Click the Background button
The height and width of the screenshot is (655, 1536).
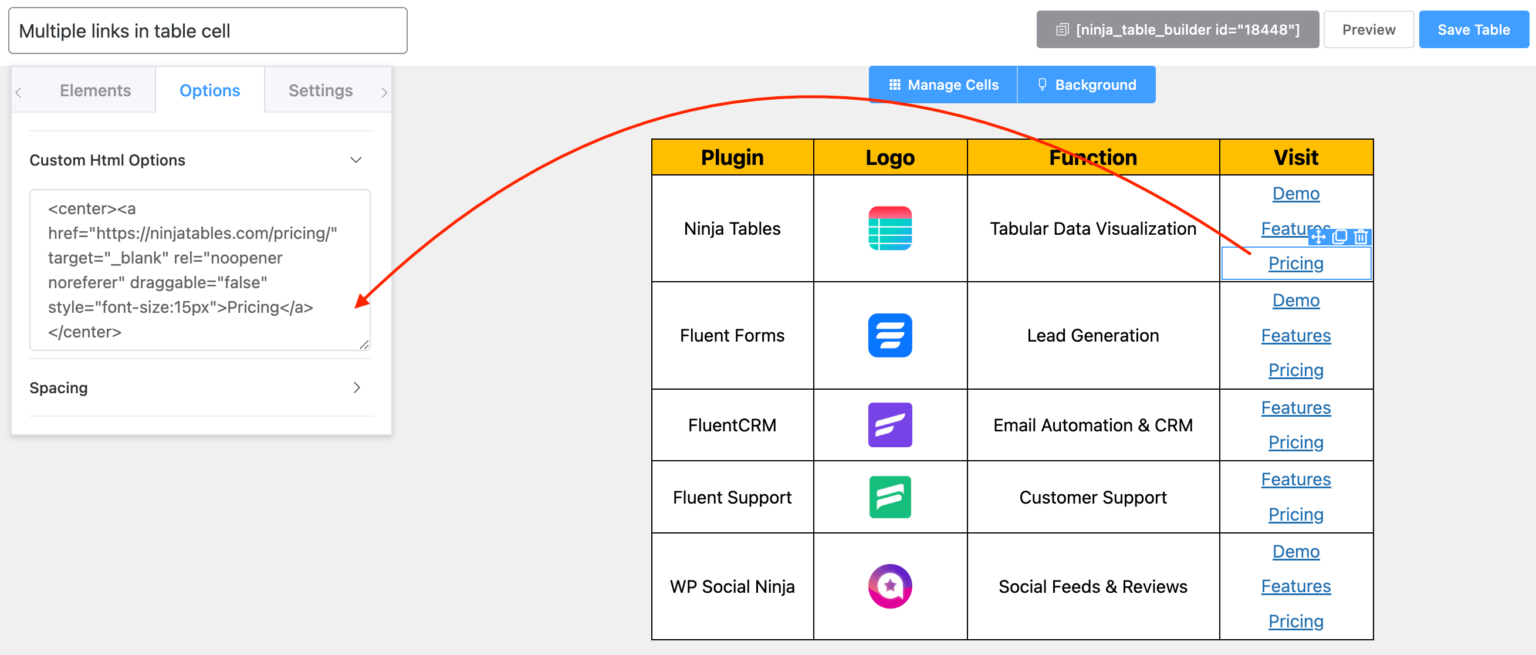pyautogui.click(x=1086, y=85)
